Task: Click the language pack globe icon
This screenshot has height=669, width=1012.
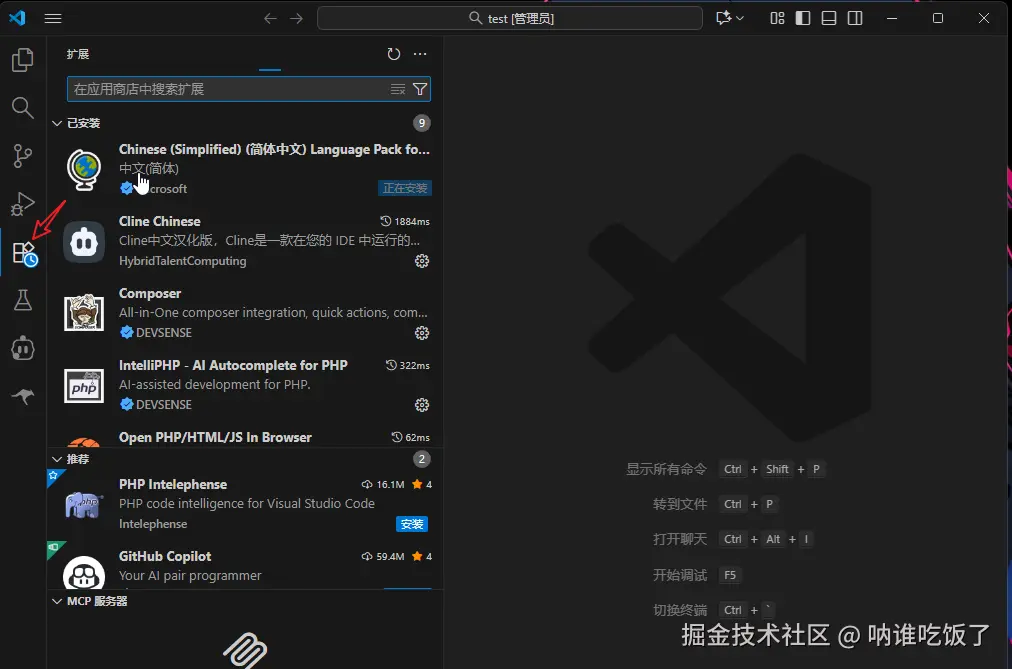Action: click(84, 170)
